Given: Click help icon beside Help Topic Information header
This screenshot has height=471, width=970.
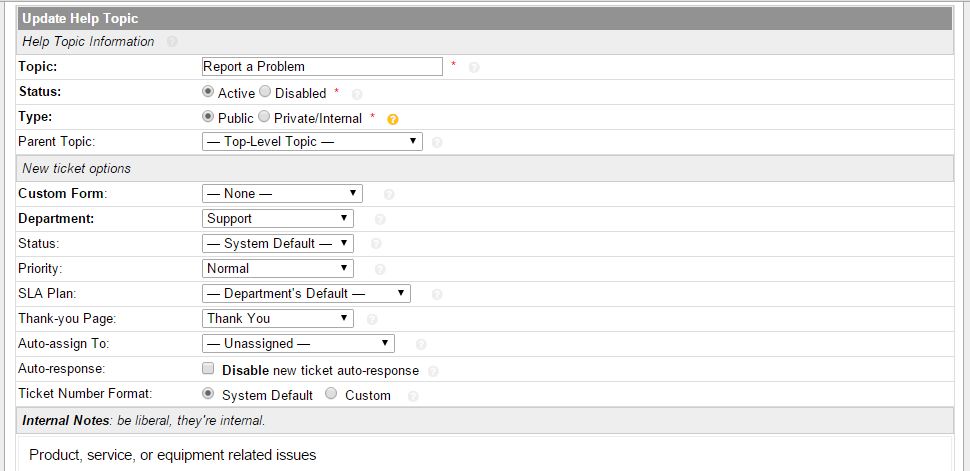Looking at the screenshot, I should click(172, 42).
